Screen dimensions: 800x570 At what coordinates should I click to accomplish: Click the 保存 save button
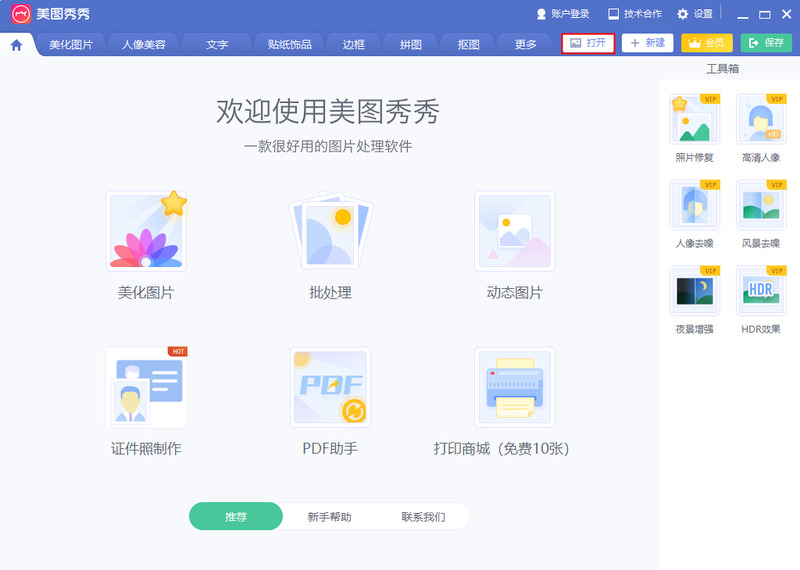coord(766,43)
